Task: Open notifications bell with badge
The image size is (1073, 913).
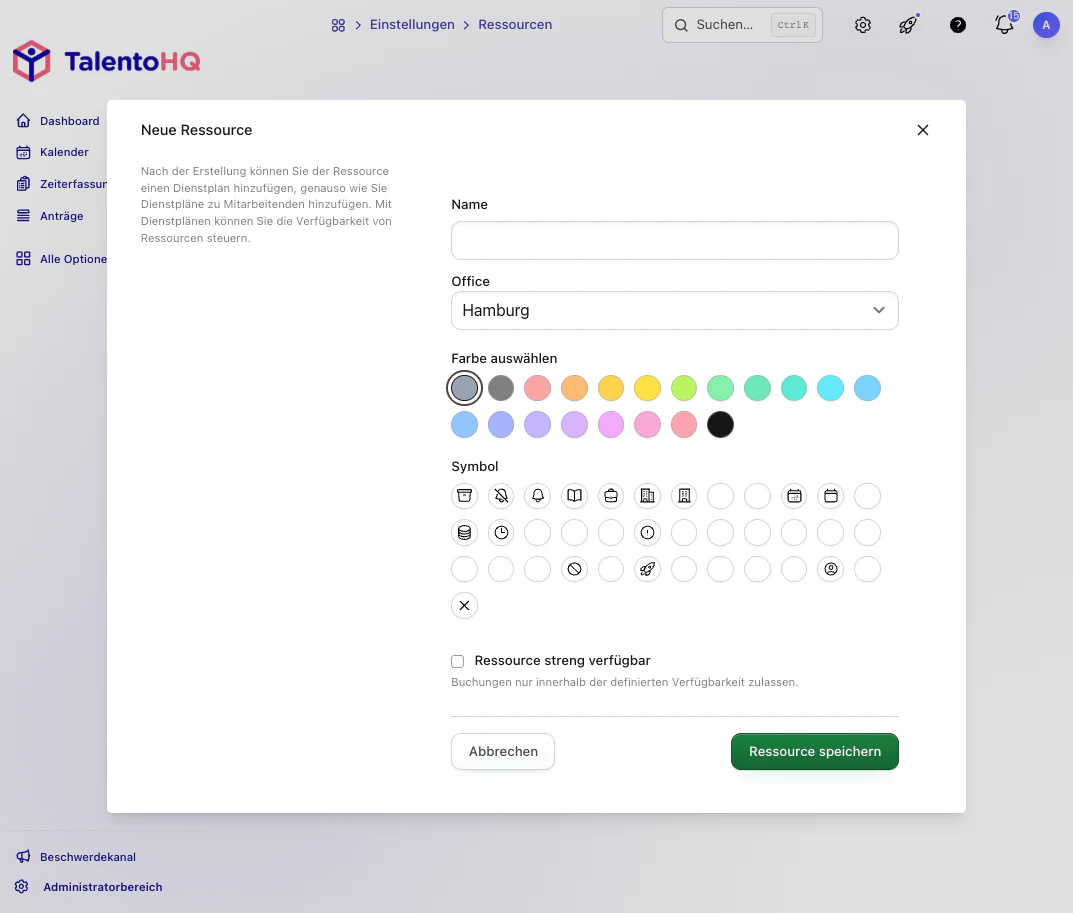Action: click(1004, 25)
